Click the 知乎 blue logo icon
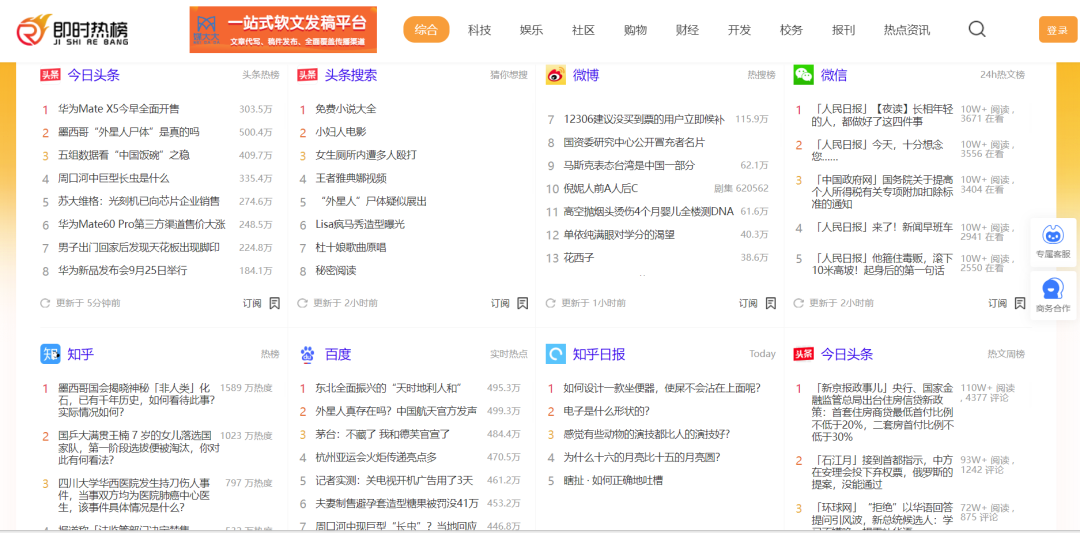 pos(50,354)
